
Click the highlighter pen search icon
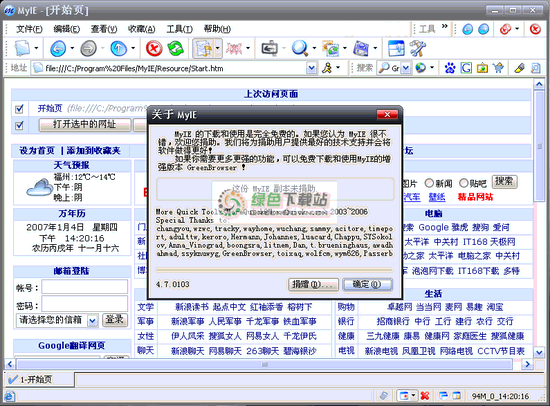519,68
